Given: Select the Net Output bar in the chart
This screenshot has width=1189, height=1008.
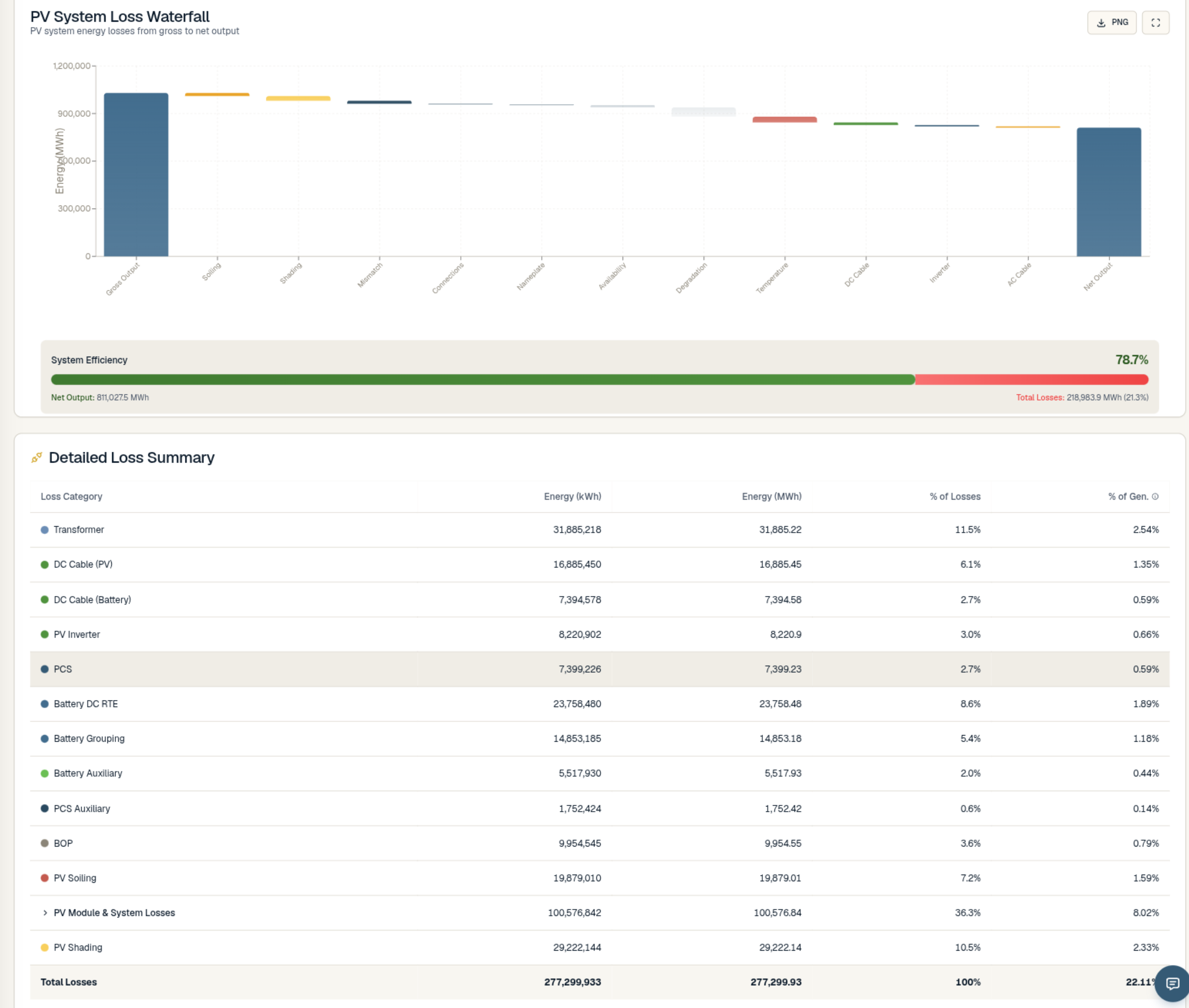Looking at the screenshot, I should click(1109, 192).
